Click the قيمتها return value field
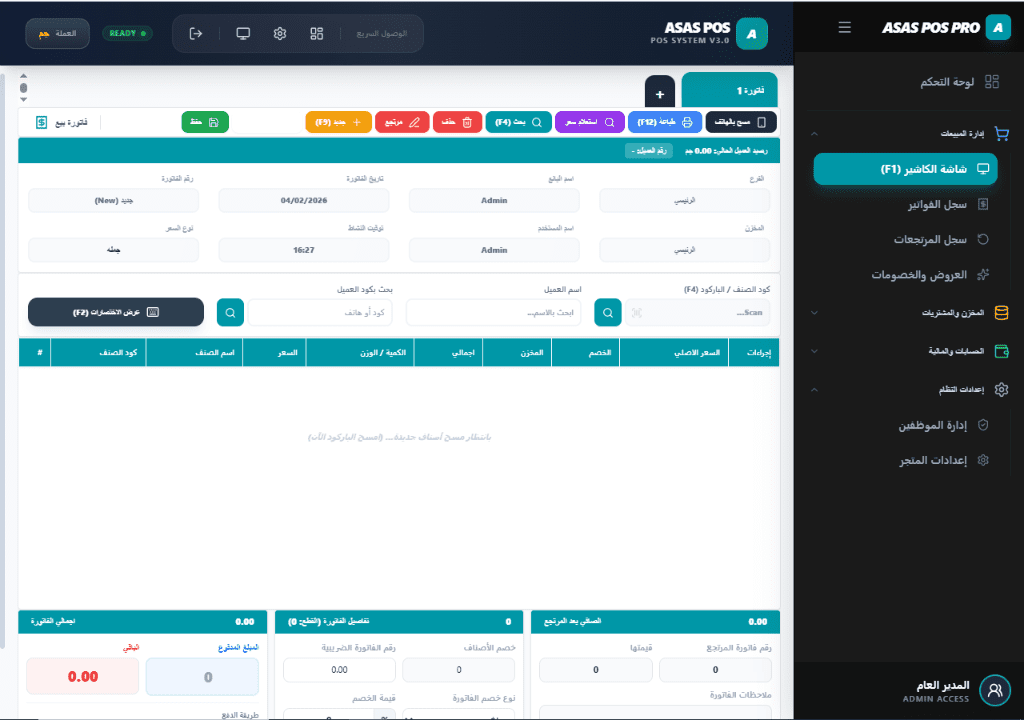 [596, 670]
